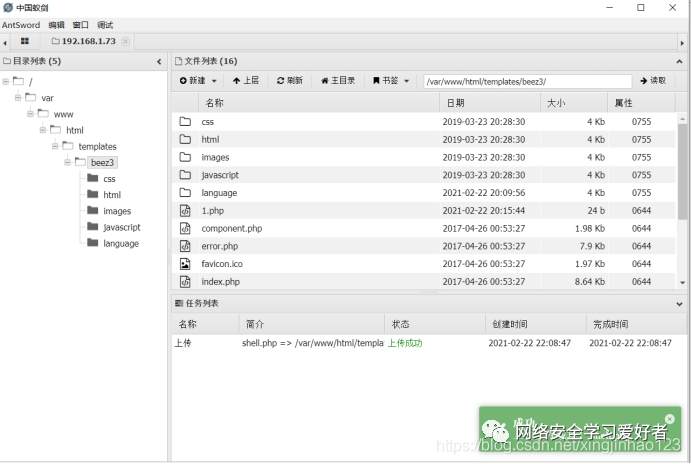Select the favicon.ico file name
Viewport: 691px width, 464px height.
[222, 264]
